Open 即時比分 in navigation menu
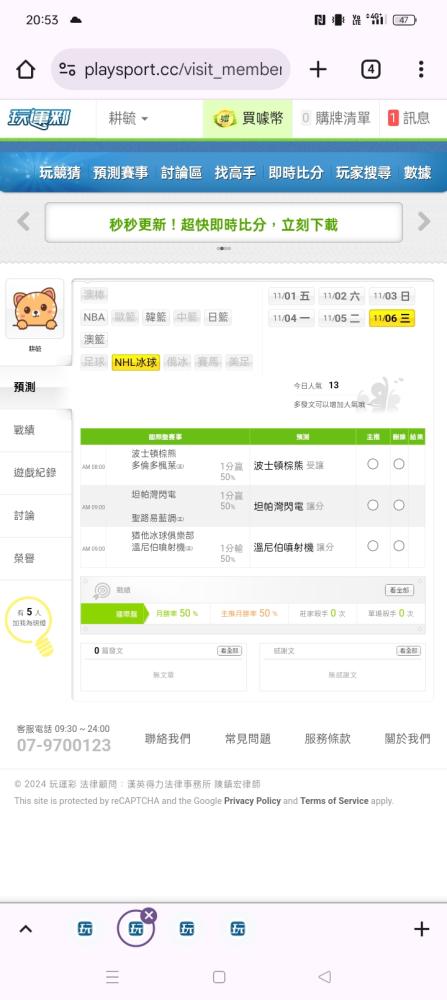This screenshot has width=447, height=1000. point(296,172)
